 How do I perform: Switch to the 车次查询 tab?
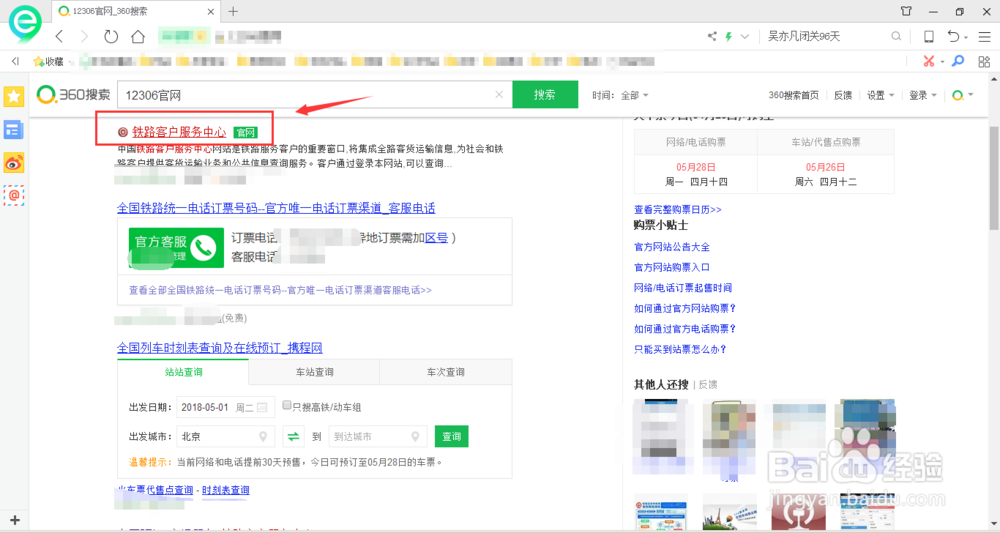point(446,372)
